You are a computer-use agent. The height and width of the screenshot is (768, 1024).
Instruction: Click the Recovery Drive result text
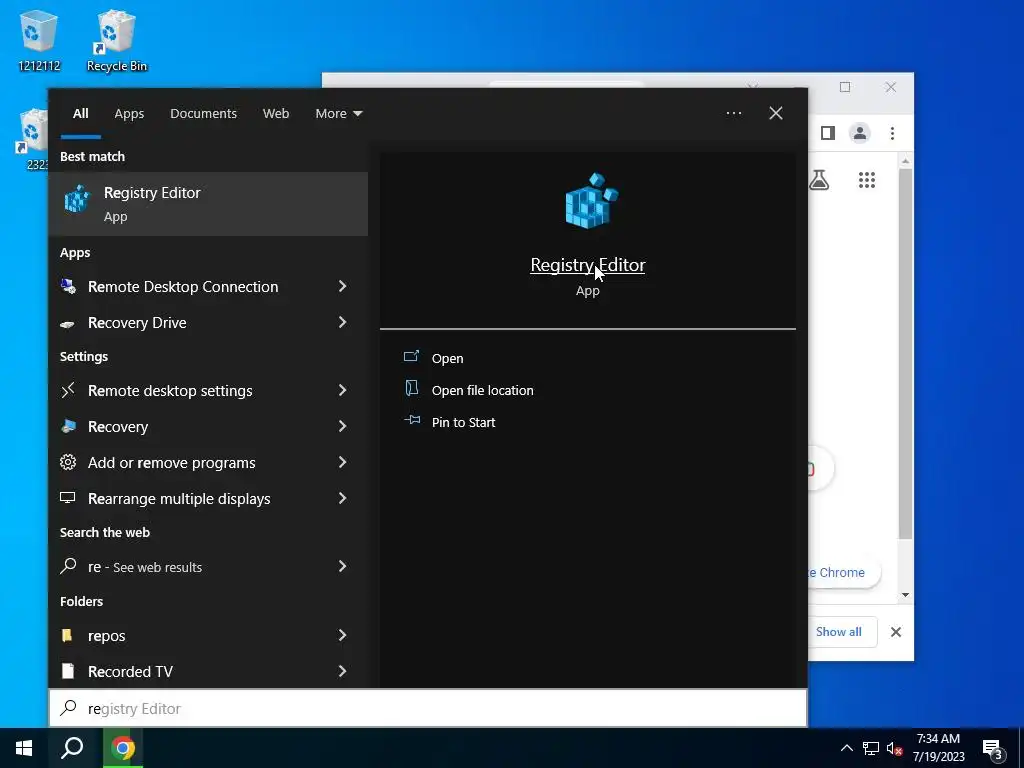[137, 323]
